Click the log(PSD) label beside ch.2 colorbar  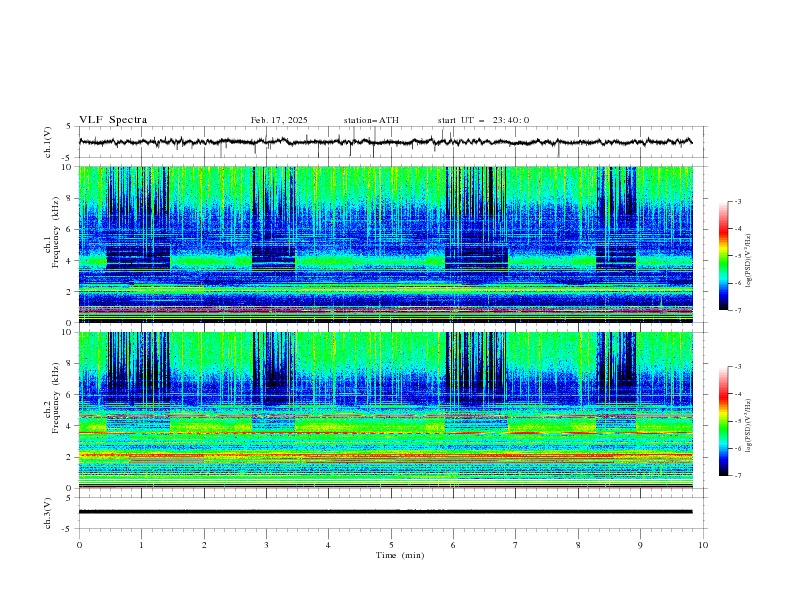(x=748, y=426)
